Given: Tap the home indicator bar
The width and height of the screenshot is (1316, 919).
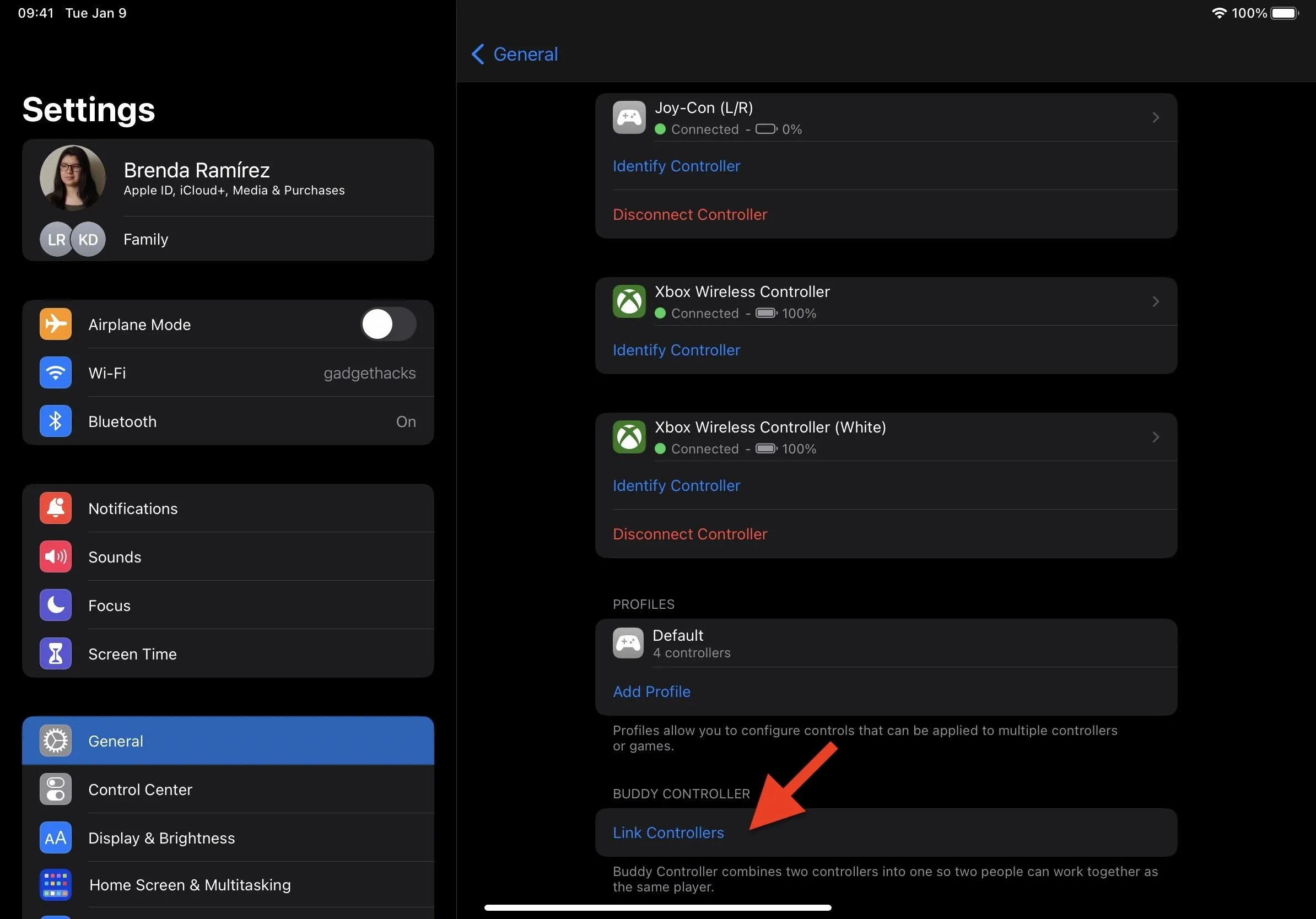Looking at the screenshot, I should tap(657, 907).
